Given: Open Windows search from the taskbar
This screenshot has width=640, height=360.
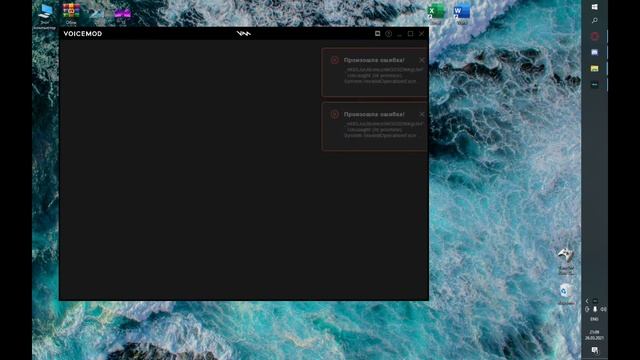Looking at the screenshot, I should [x=595, y=20].
